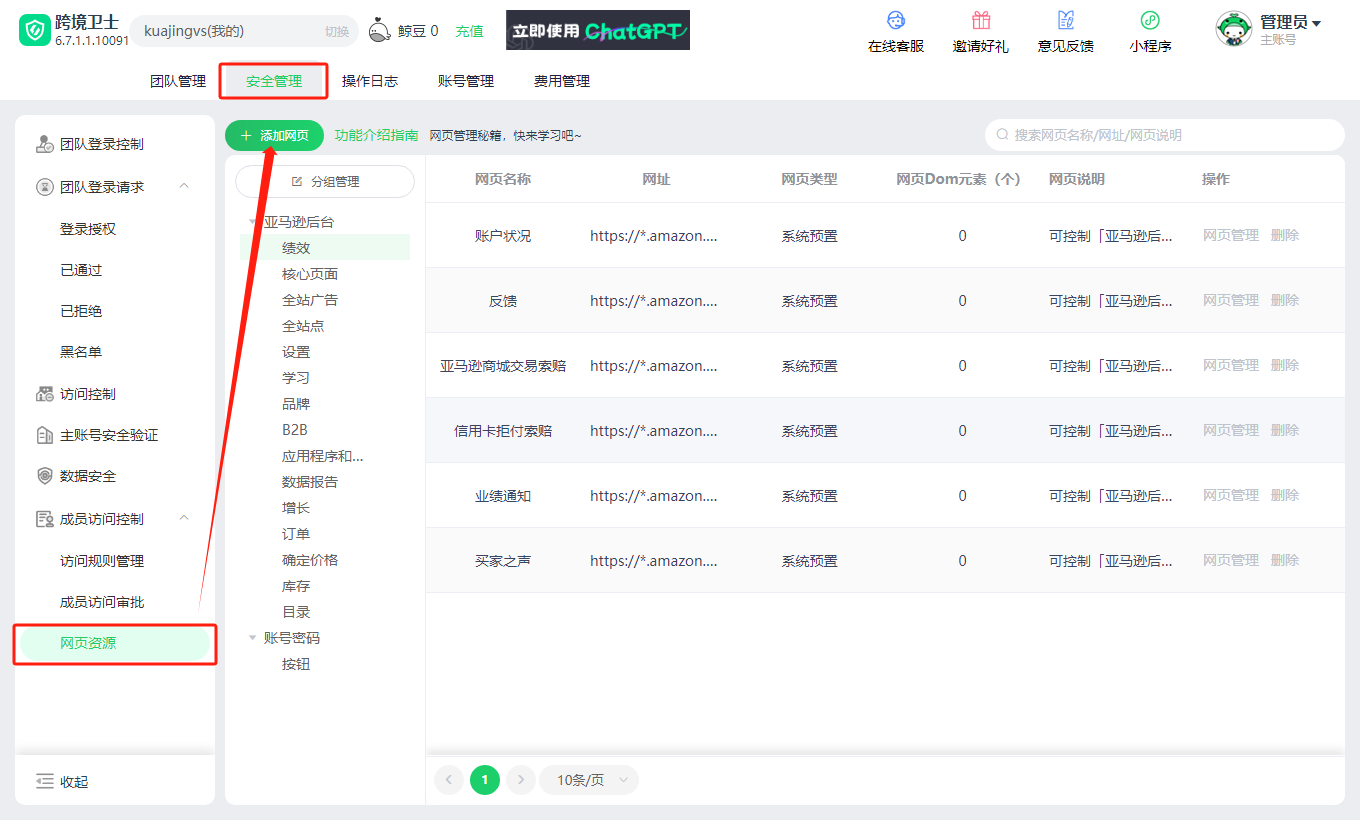The width and height of the screenshot is (1360, 820).
Task: Switch to 安全管理 tab
Action: (274, 81)
